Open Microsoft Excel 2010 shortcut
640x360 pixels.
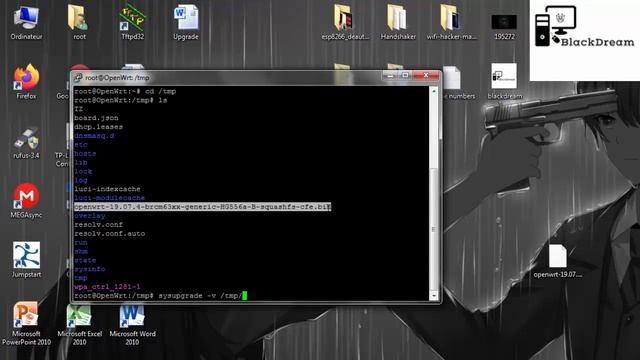pyautogui.click(x=79, y=323)
